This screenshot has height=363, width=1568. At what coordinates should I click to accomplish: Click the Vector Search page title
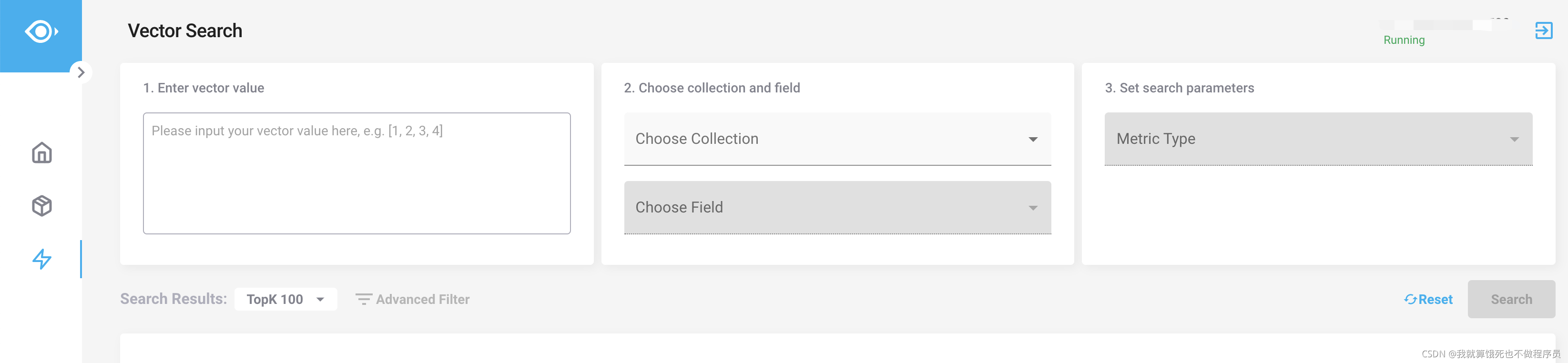[184, 31]
